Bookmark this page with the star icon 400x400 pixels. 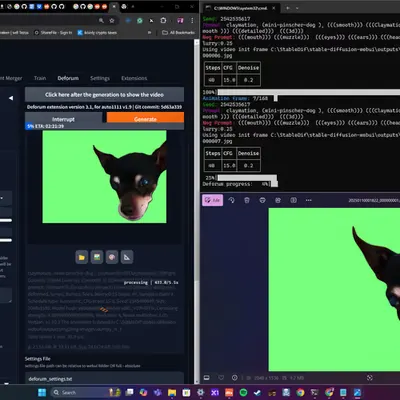point(112,21)
